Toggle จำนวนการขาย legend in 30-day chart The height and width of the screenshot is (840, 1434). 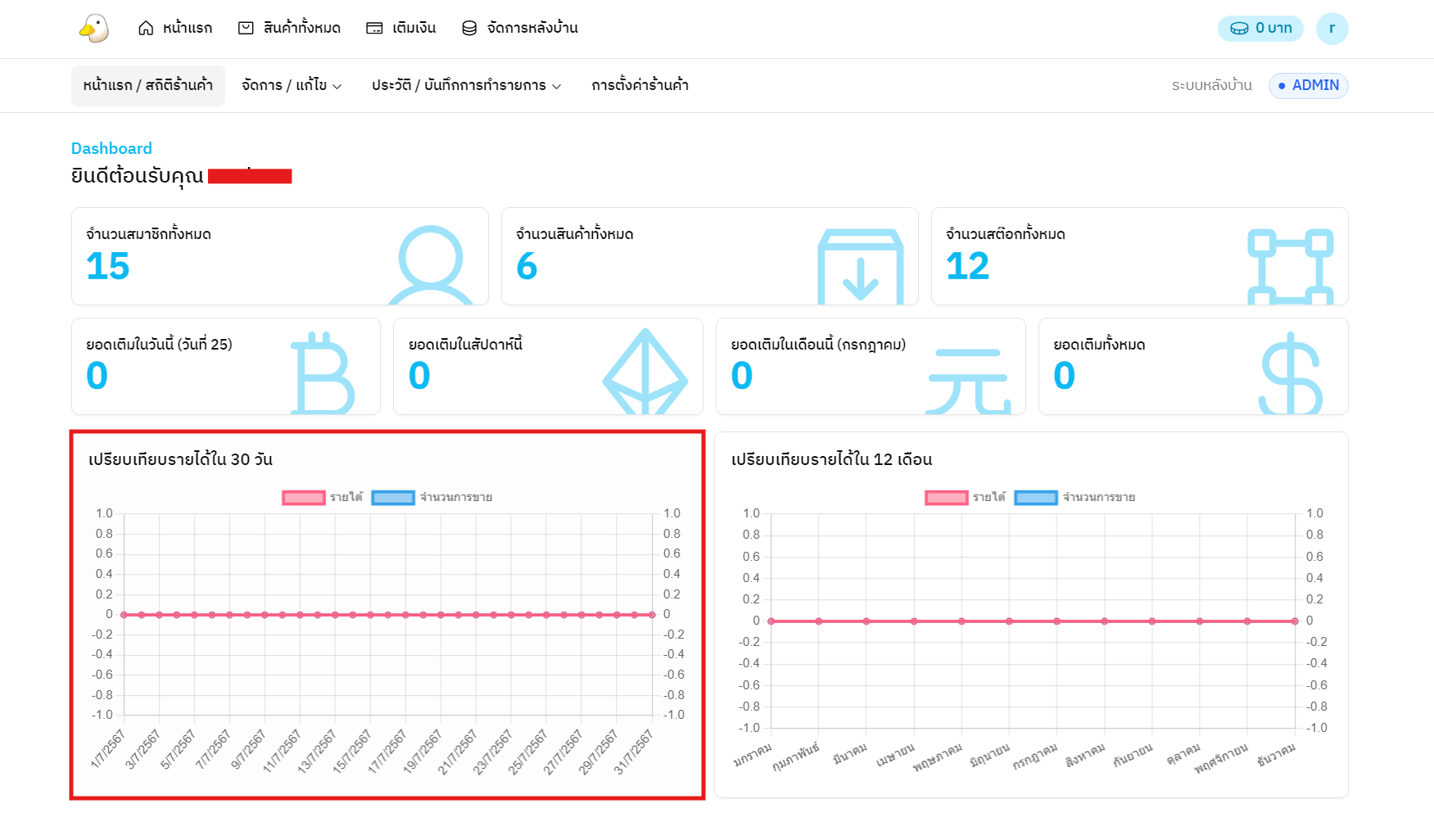coord(432,497)
